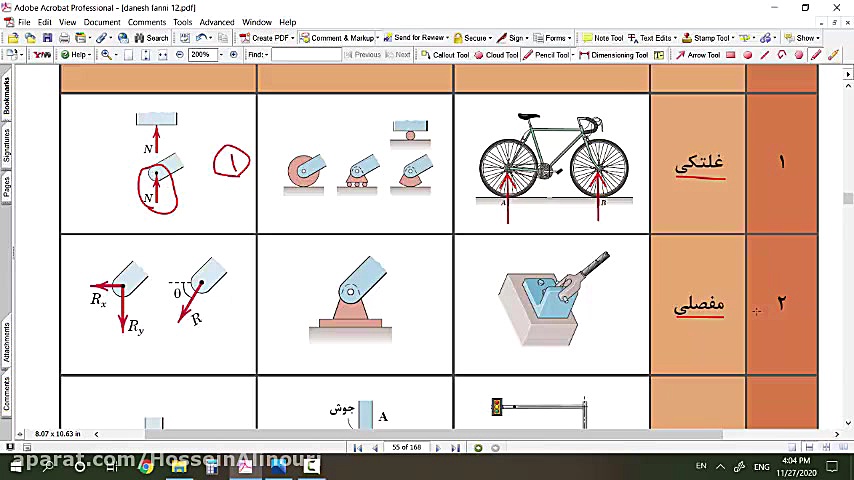Select the filled Polygon tool

pos(799,55)
